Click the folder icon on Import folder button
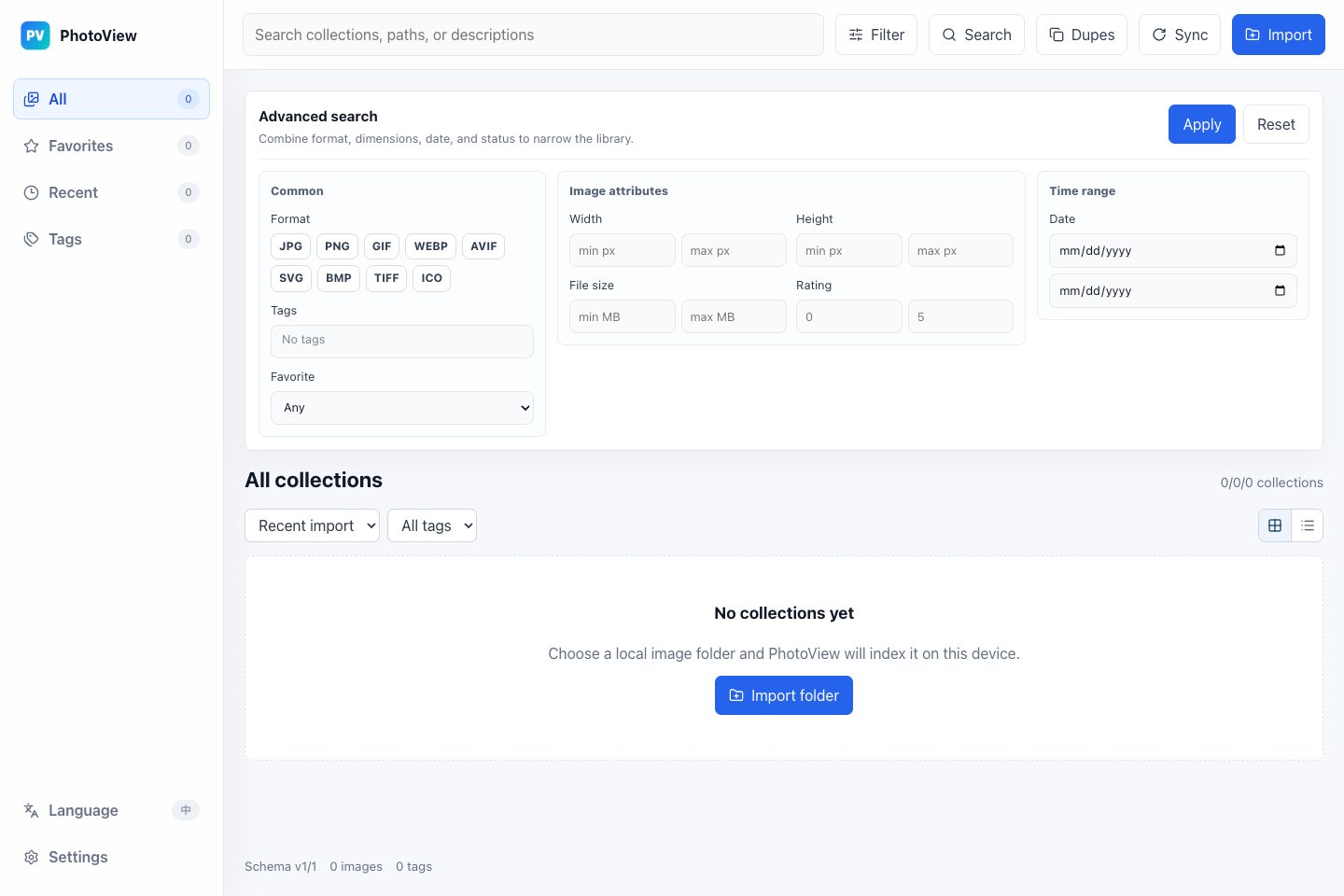 pos(736,695)
